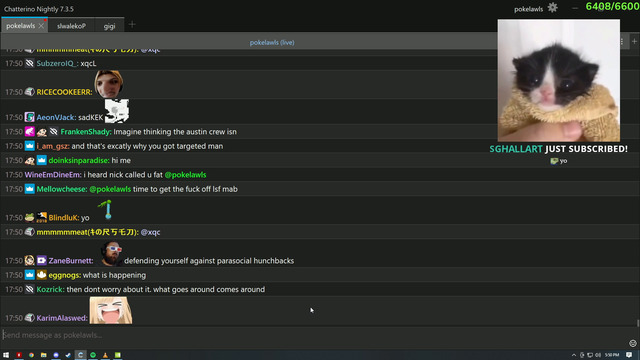Image resolution: width=640 pixels, height=360 pixels.
Task: Click the chat scrollbar near the bottom
Action: tap(638, 323)
